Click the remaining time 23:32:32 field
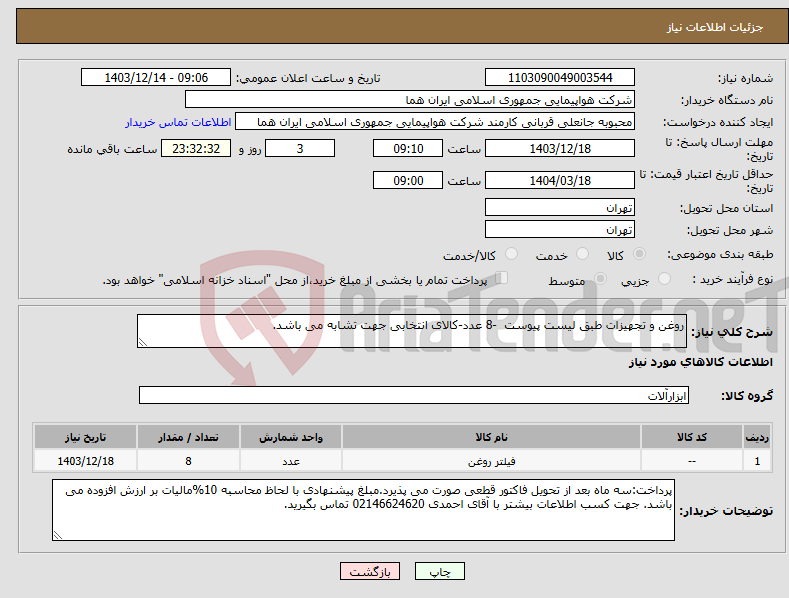The height and width of the screenshot is (598, 789). (196, 148)
